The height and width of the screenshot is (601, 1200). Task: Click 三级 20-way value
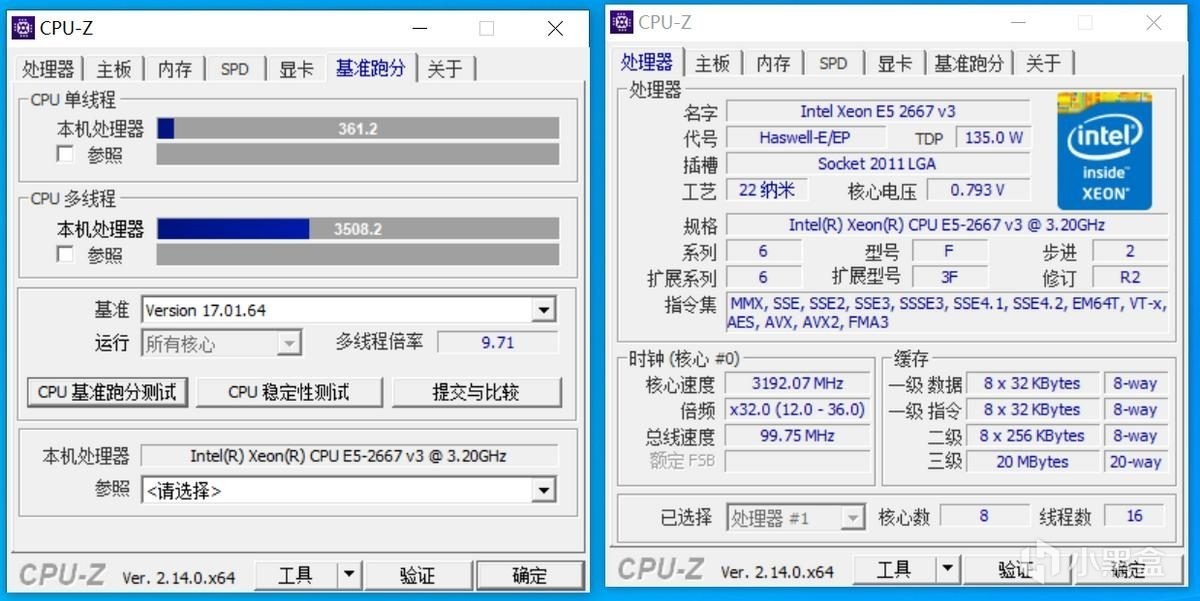click(x=1135, y=461)
